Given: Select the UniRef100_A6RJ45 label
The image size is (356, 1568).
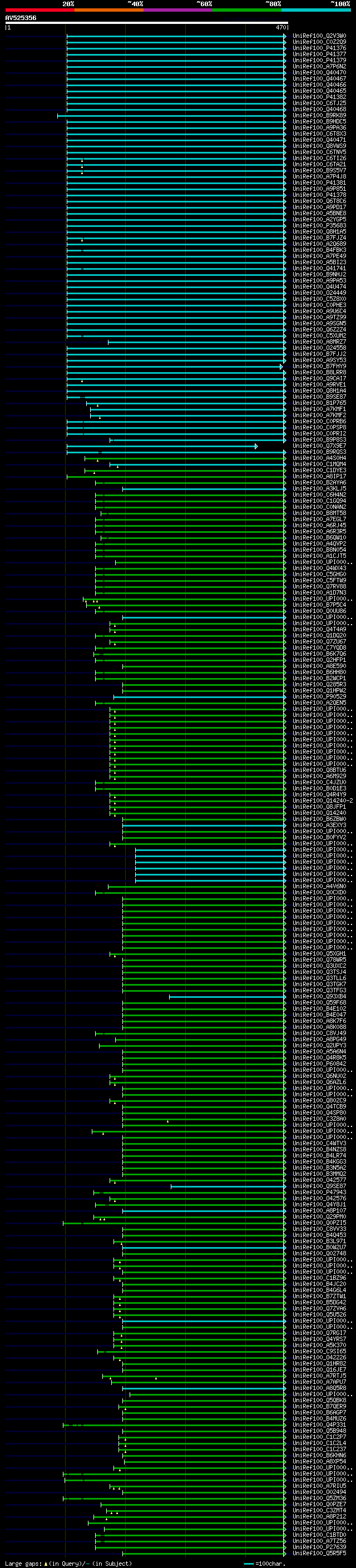Looking at the screenshot, I should click(x=319, y=525).
